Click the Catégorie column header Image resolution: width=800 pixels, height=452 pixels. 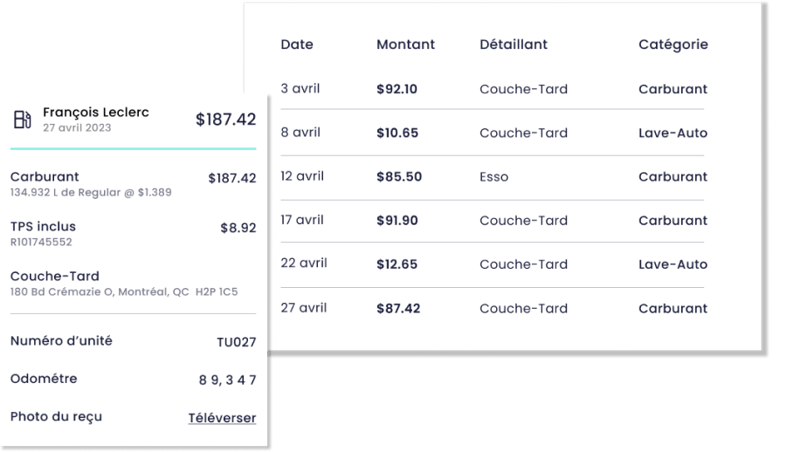point(673,45)
